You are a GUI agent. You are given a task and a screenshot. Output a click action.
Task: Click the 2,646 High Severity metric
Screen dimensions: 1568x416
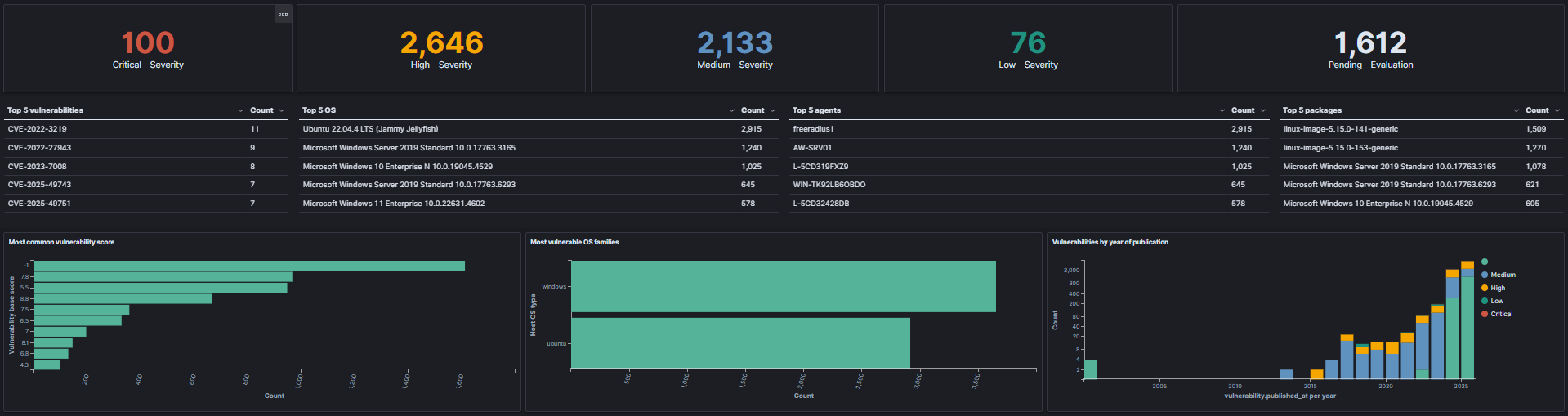coord(441,43)
